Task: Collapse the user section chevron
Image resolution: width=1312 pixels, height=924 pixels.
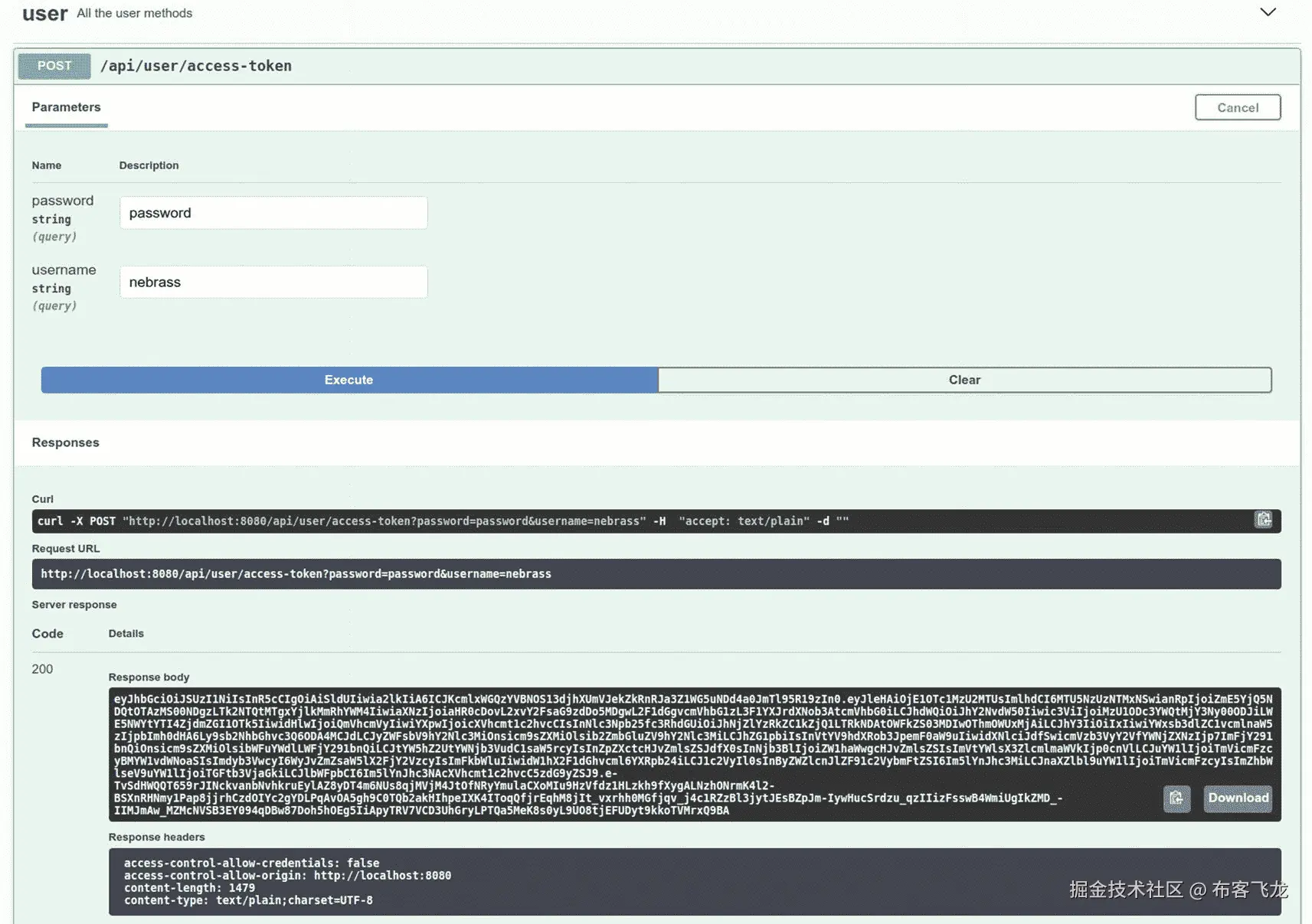Action: 1268,12
